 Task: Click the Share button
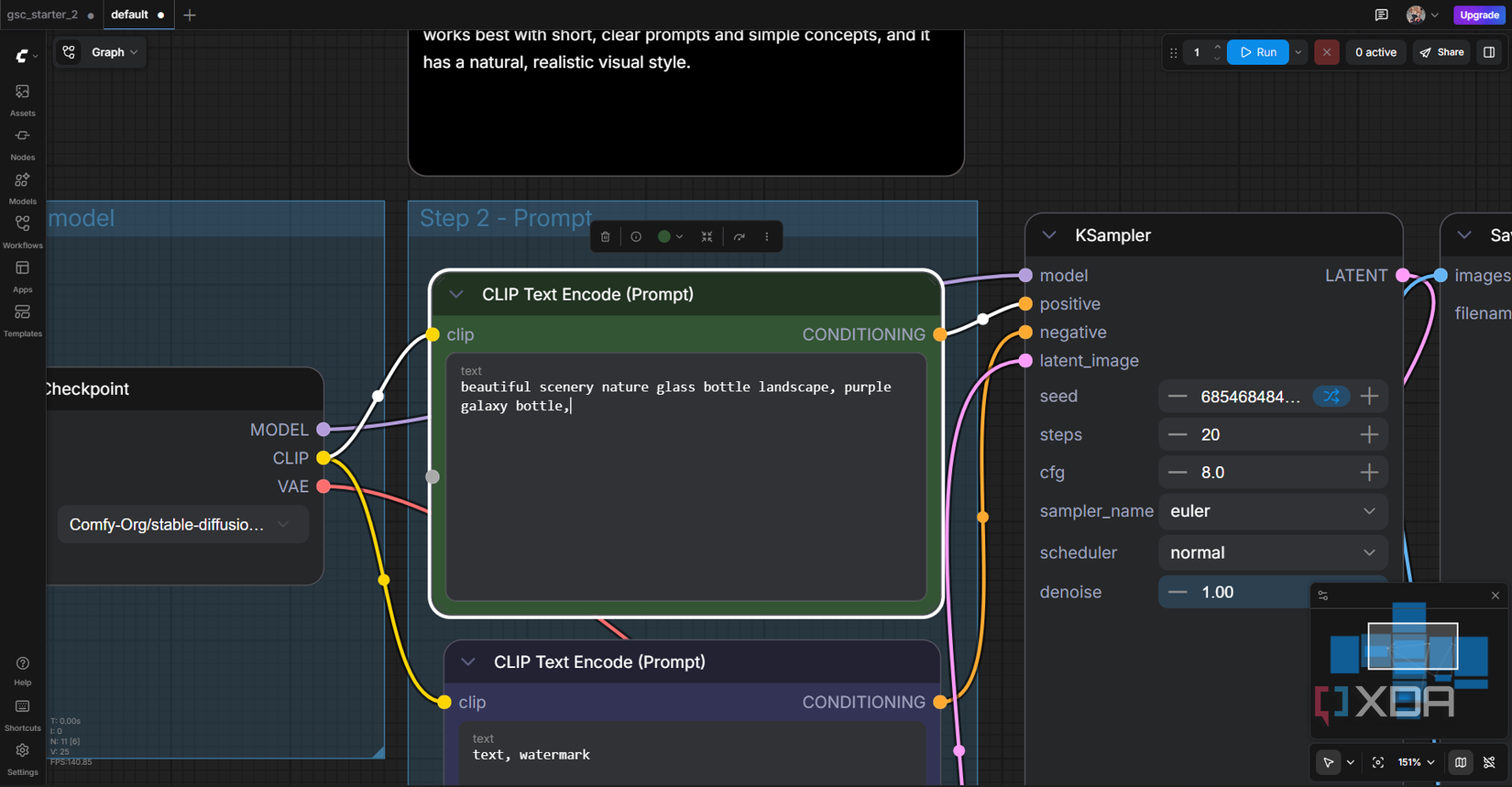coord(1442,52)
